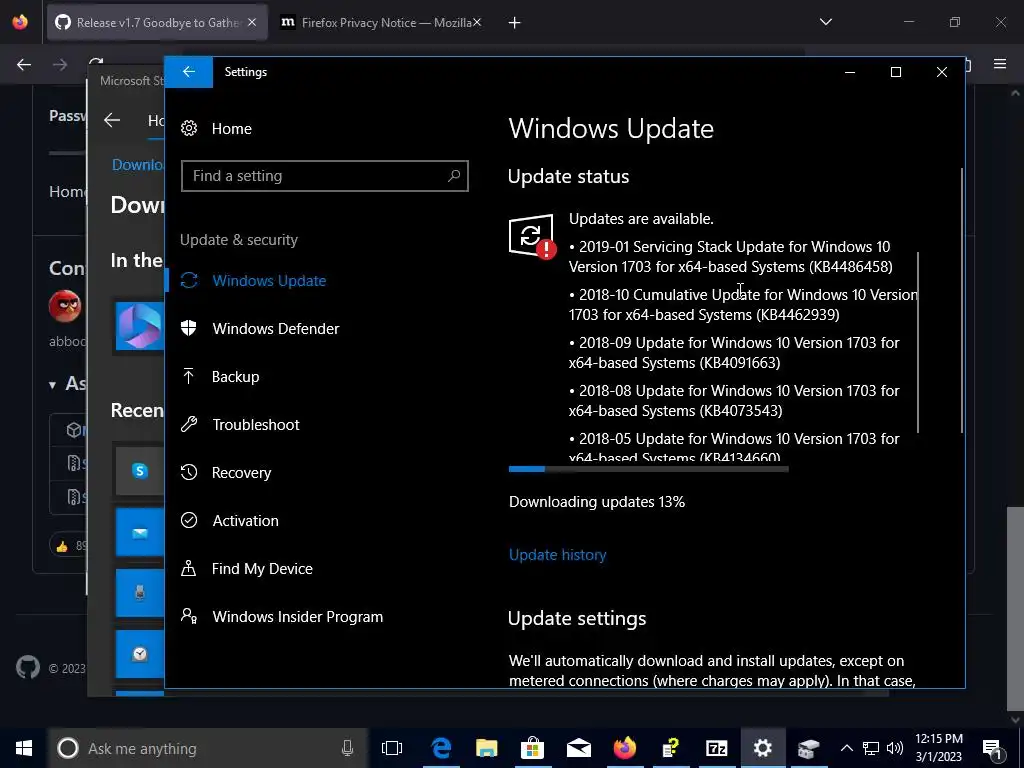Launch Microsoft Edge from taskbar

tap(441, 748)
